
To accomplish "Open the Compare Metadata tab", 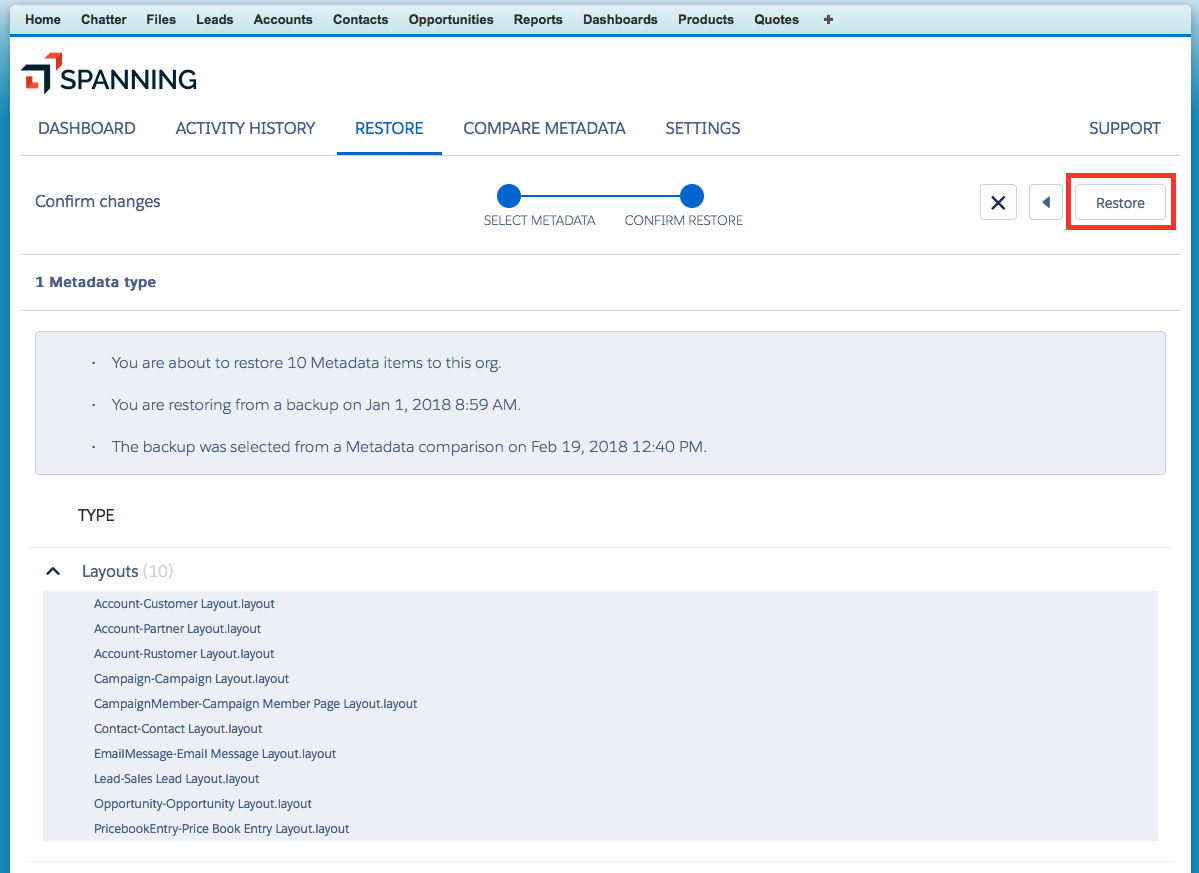I will (544, 128).
